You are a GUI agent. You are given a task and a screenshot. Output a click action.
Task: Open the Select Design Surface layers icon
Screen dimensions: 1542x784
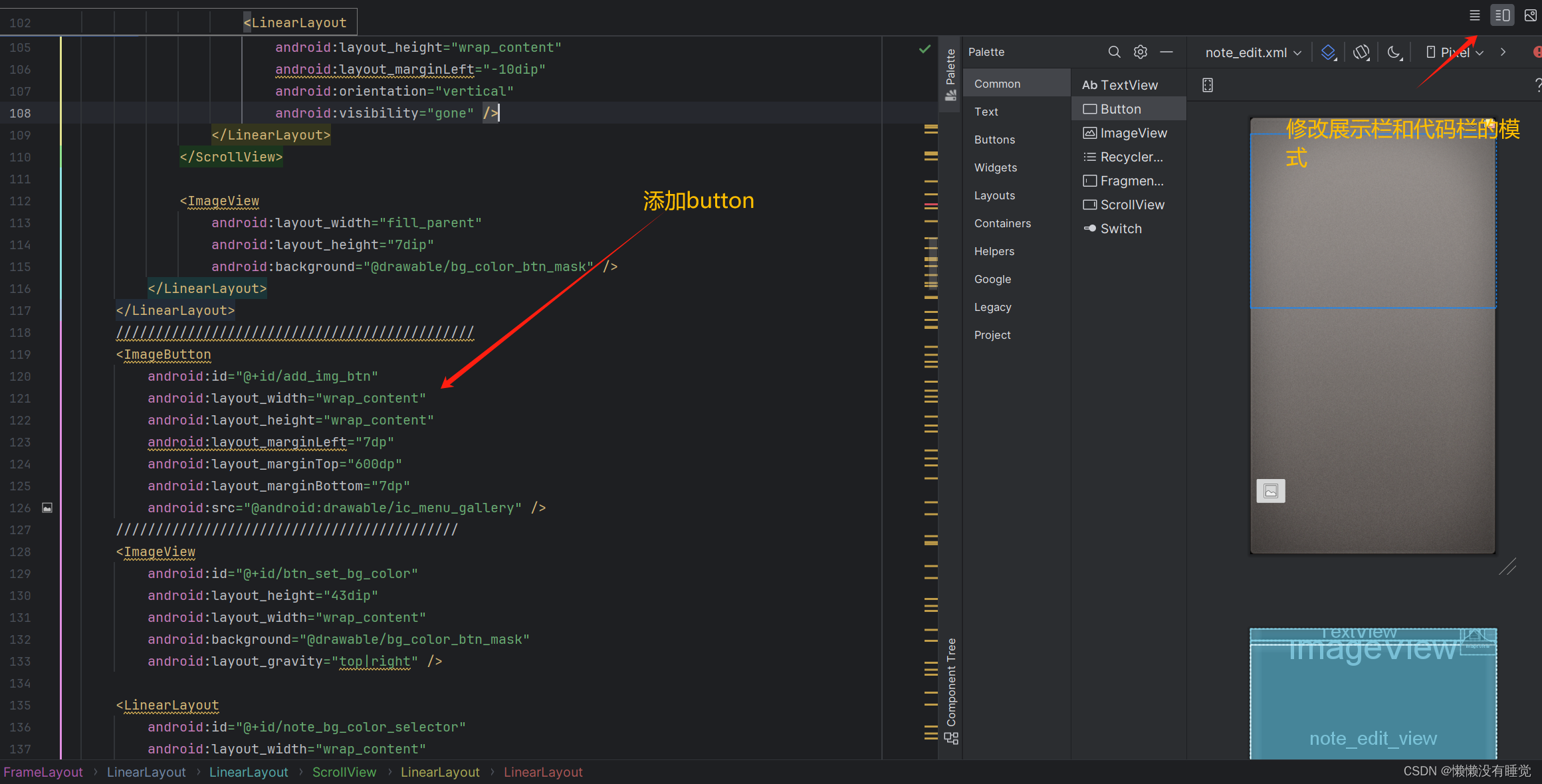point(1329,52)
